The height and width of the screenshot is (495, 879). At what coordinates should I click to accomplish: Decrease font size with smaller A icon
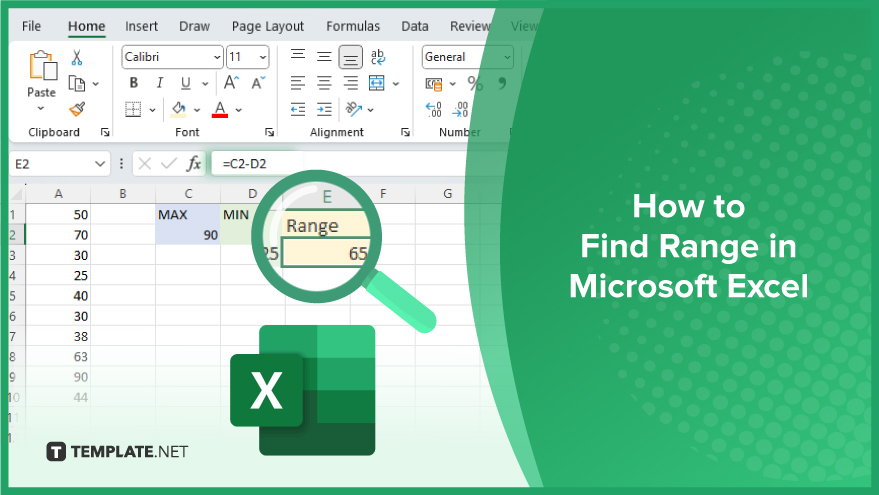pyautogui.click(x=258, y=83)
